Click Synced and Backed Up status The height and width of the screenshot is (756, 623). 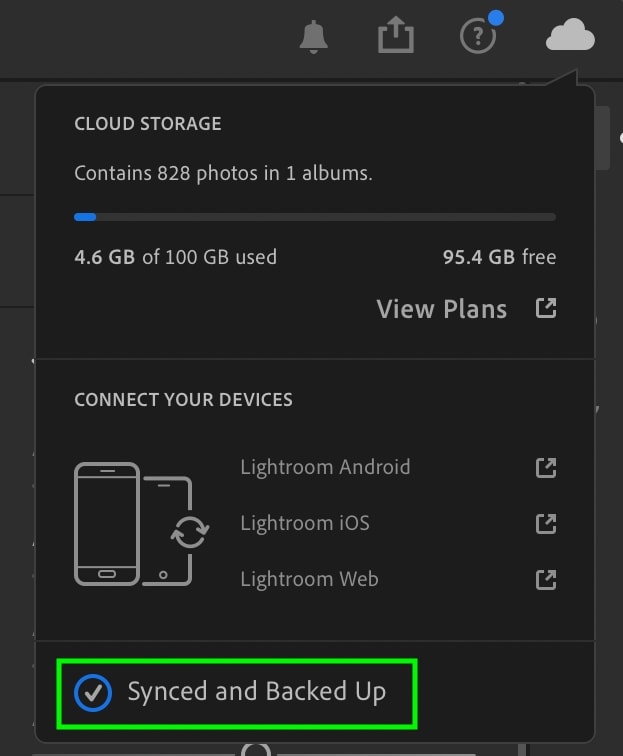257,691
